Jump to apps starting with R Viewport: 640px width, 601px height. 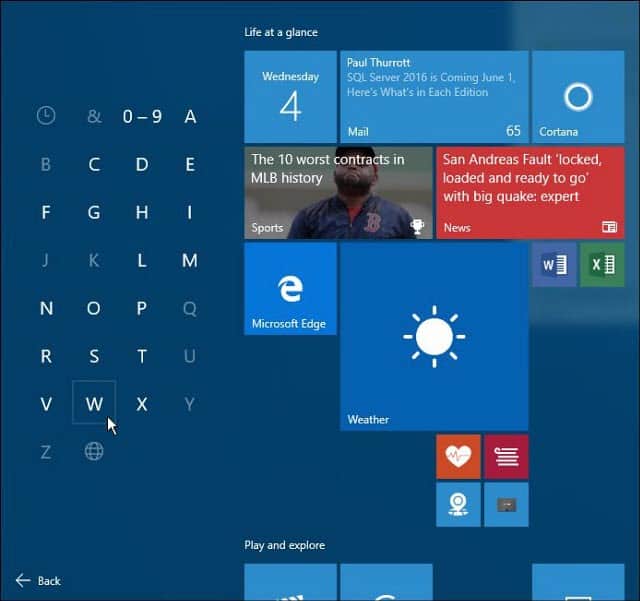coord(46,356)
